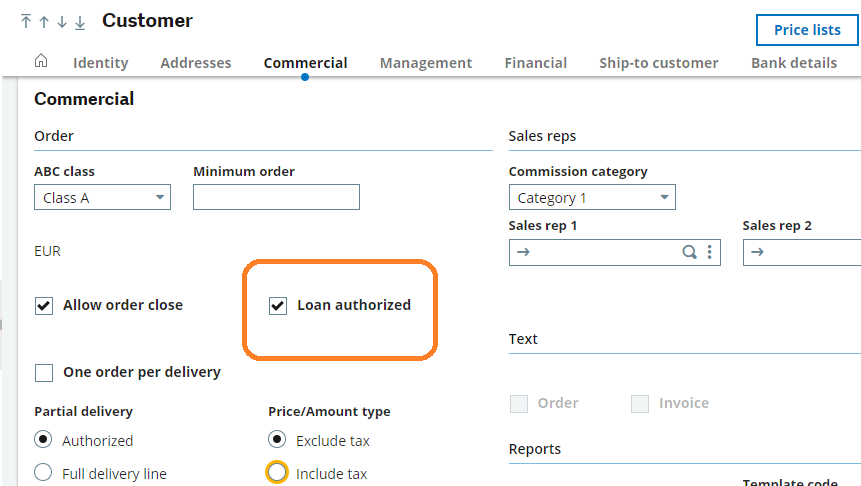Go to first record arrow icon

click(x=26, y=22)
